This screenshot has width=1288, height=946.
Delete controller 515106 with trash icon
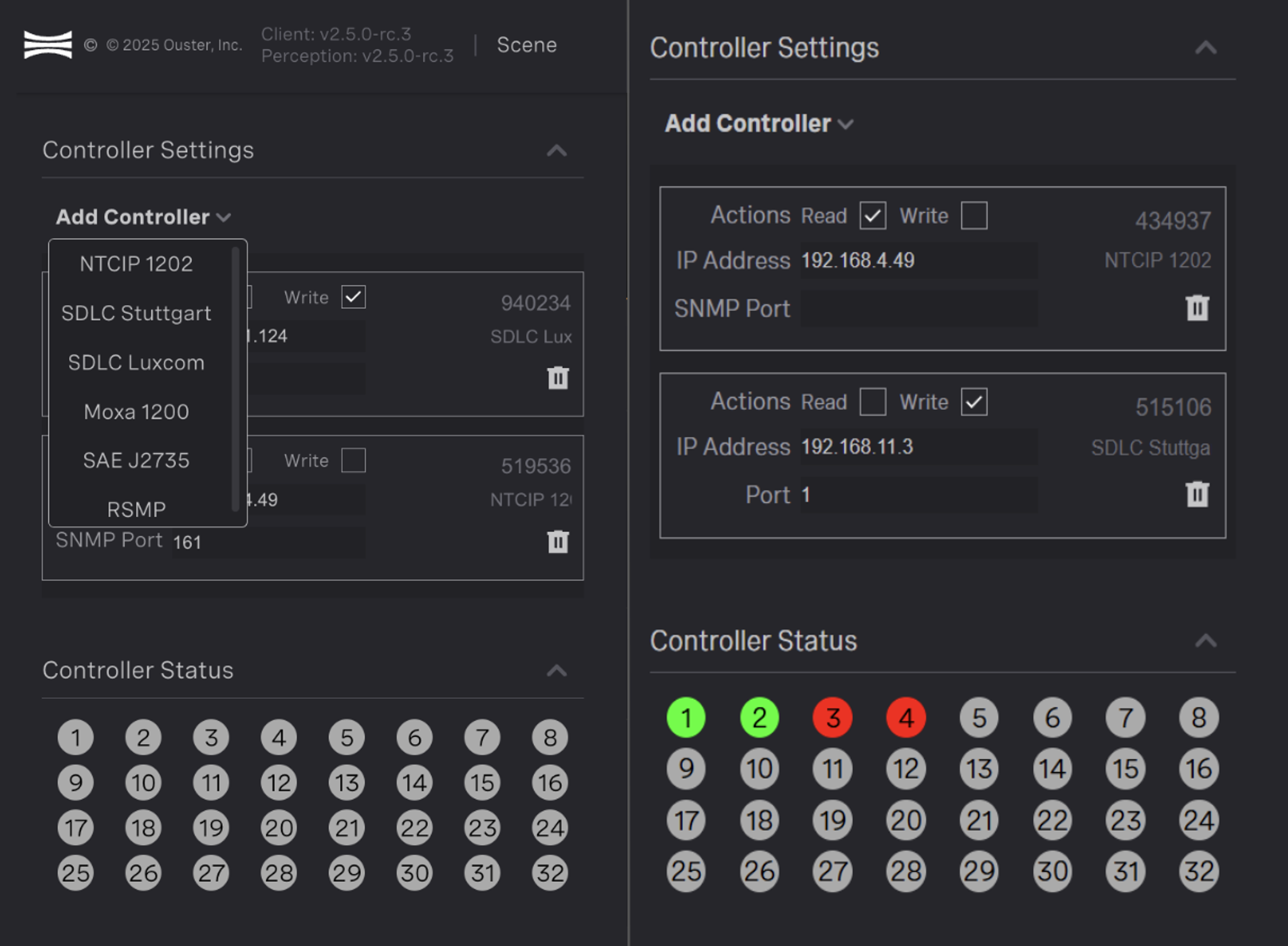click(1197, 494)
